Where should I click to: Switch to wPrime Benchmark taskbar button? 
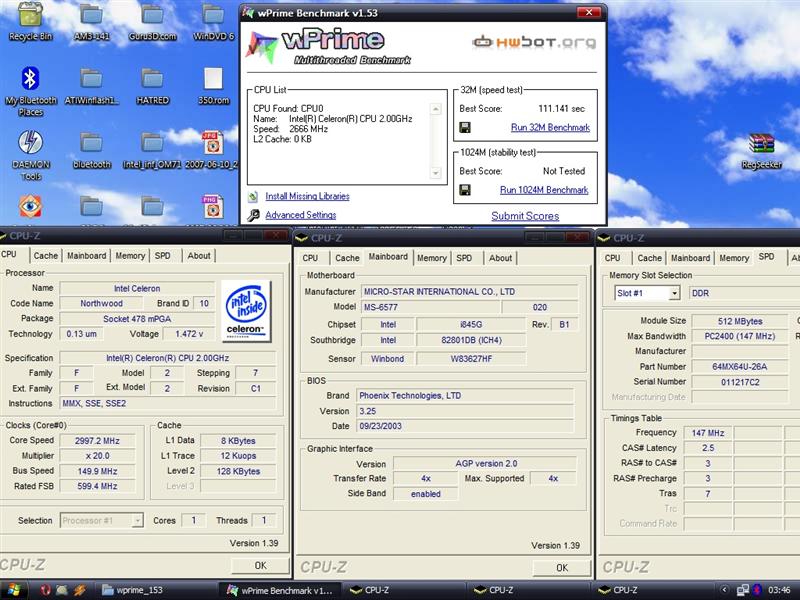pyautogui.click(x=281, y=590)
